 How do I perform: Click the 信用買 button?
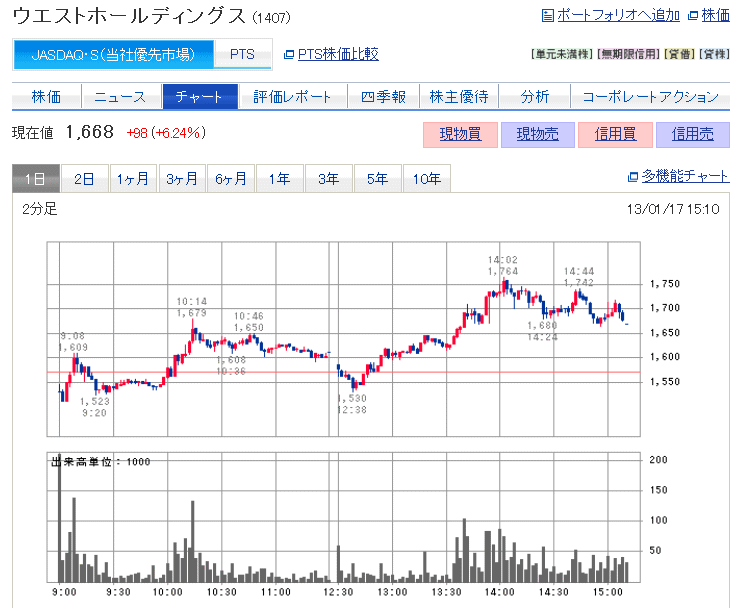615,135
